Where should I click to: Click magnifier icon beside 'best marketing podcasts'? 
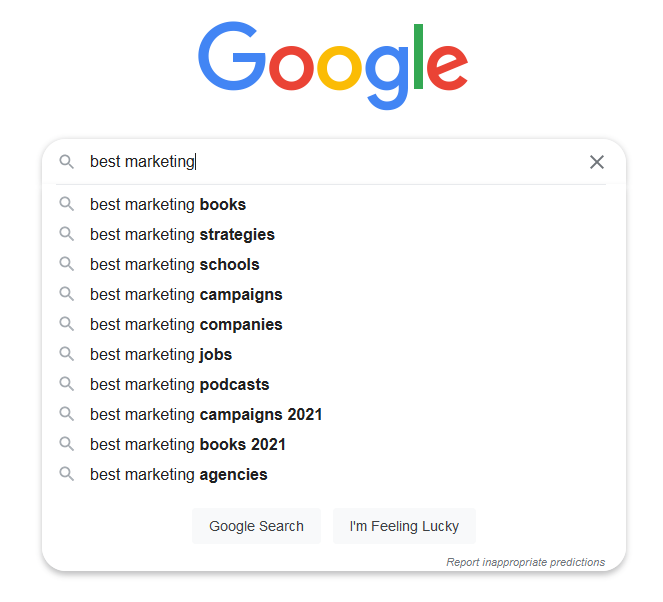[x=66, y=384]
